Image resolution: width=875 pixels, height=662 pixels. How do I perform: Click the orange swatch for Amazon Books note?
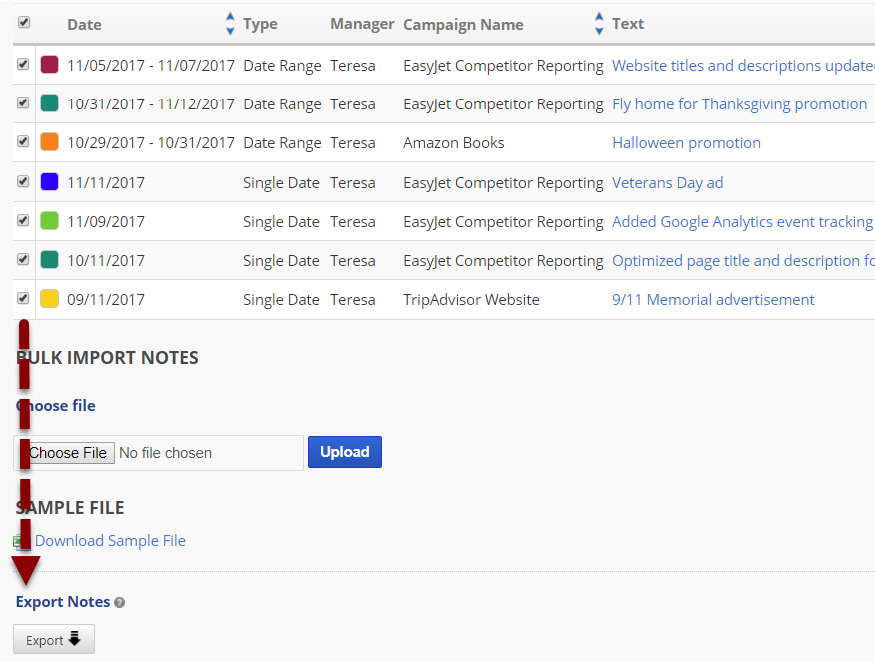pos(49,143)
